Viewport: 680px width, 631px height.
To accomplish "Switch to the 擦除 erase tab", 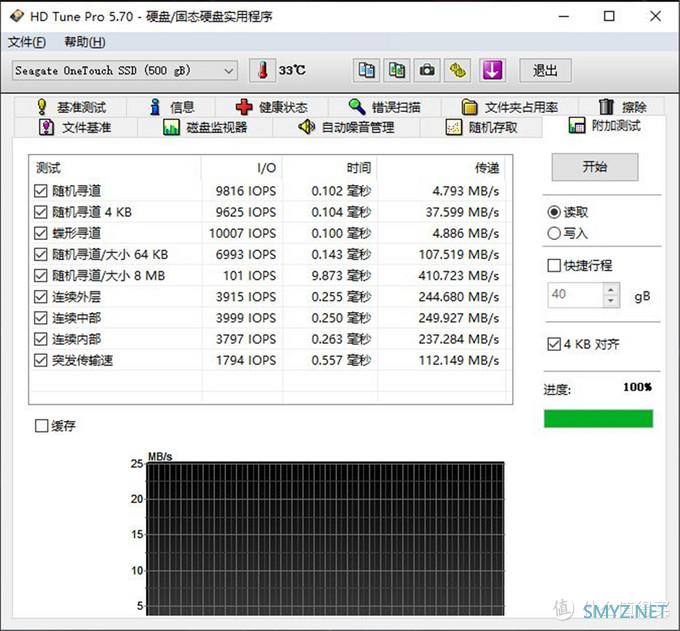I will 622,107.
